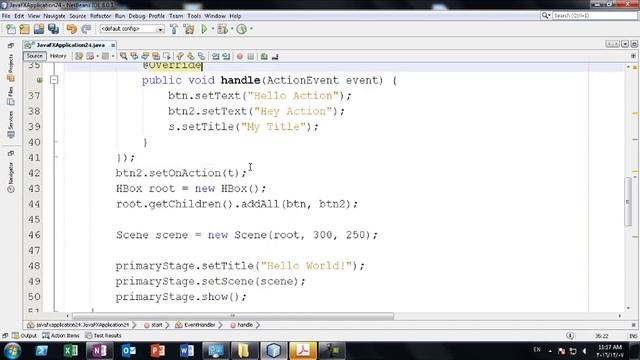The width and height of the screenshot is (640, 360).
Task: Click the Find Previous Occurrence icon
Action: point(134,56)
